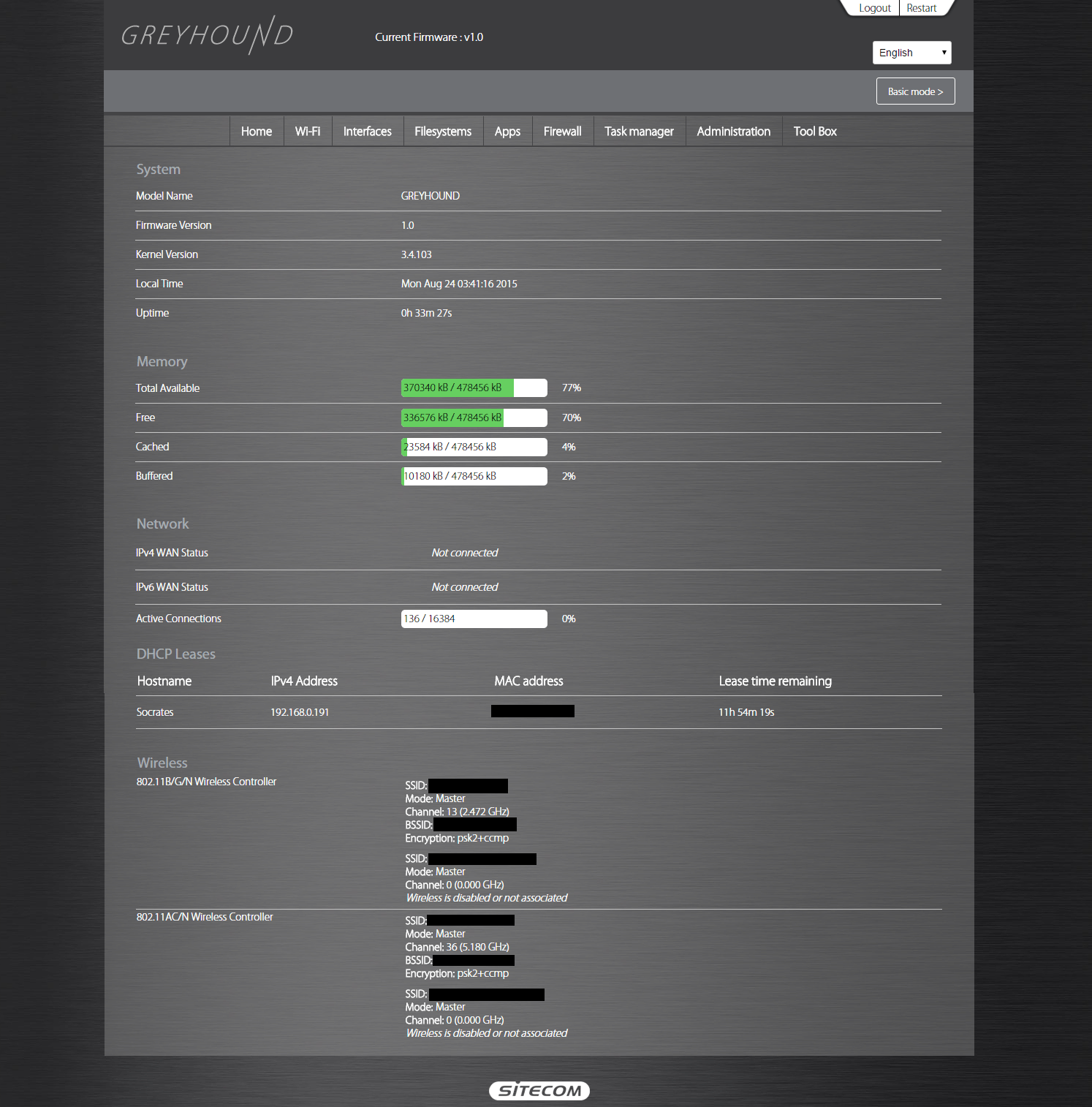Click the System section heading
The image size is (1092, 1107).
[x=159, y=170]
